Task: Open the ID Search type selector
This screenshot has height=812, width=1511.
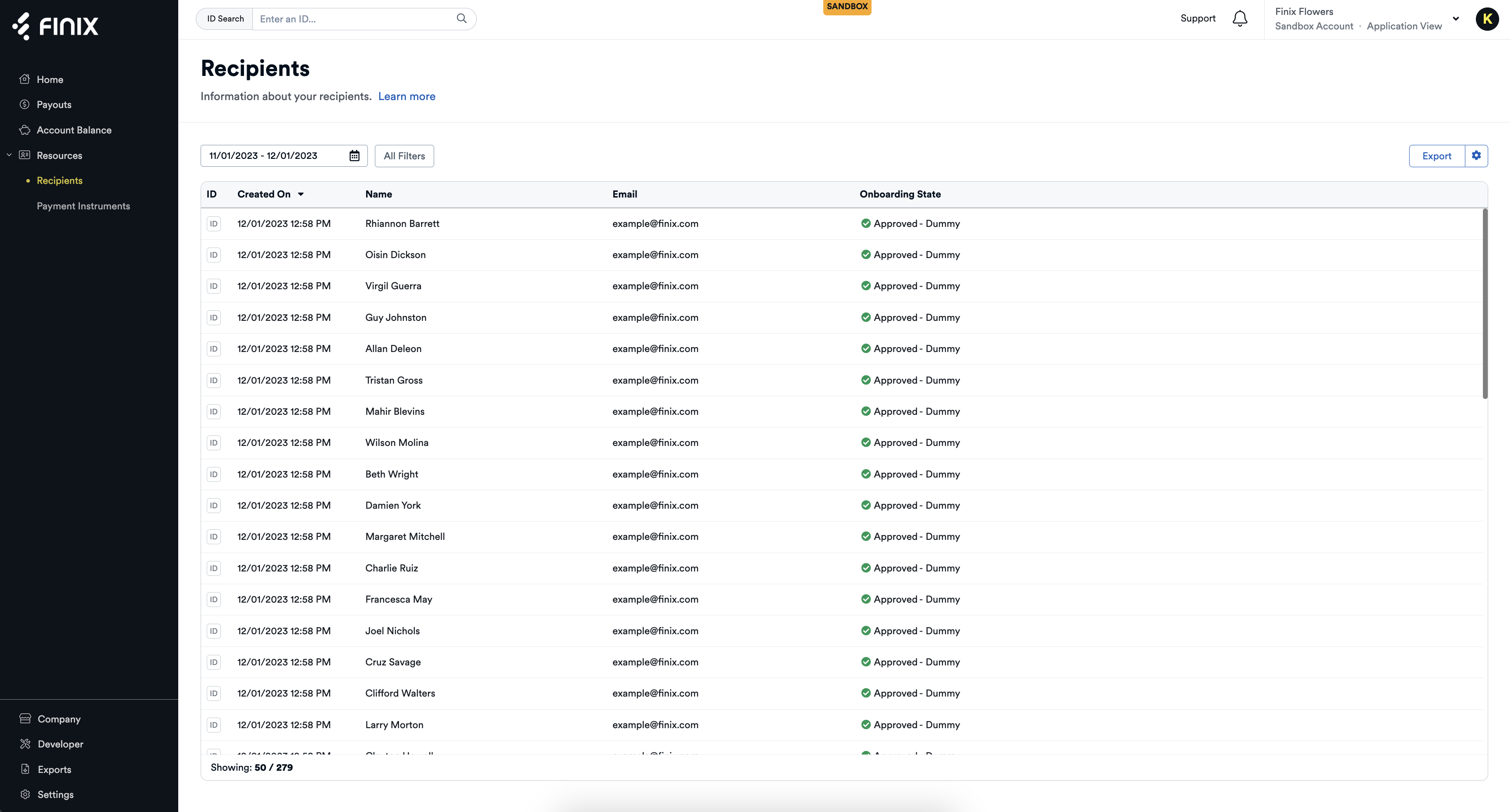Action: click(x=225, y=19)
